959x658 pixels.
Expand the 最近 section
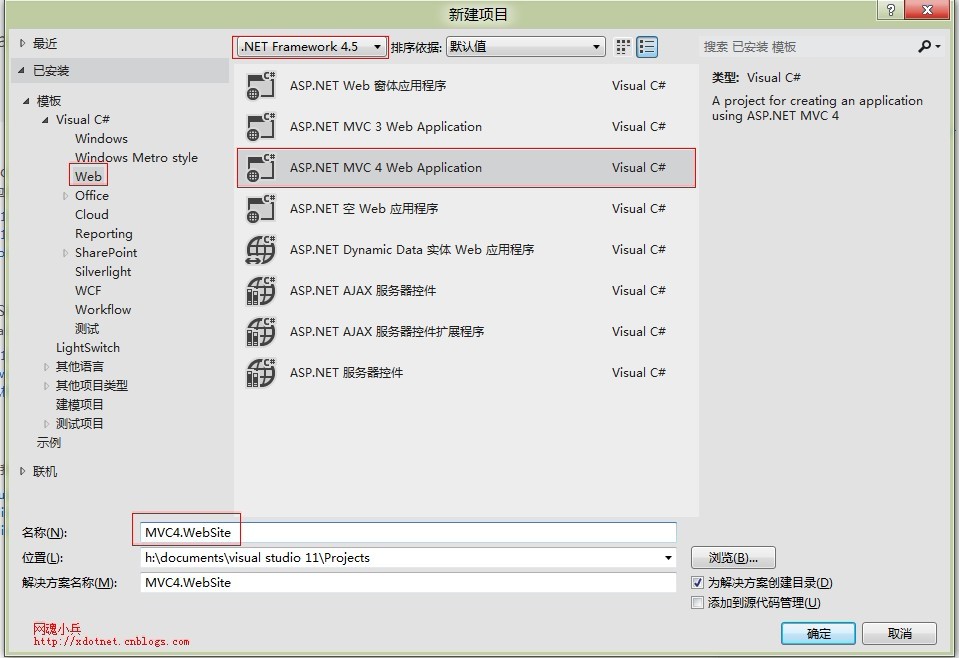point(23,43)
